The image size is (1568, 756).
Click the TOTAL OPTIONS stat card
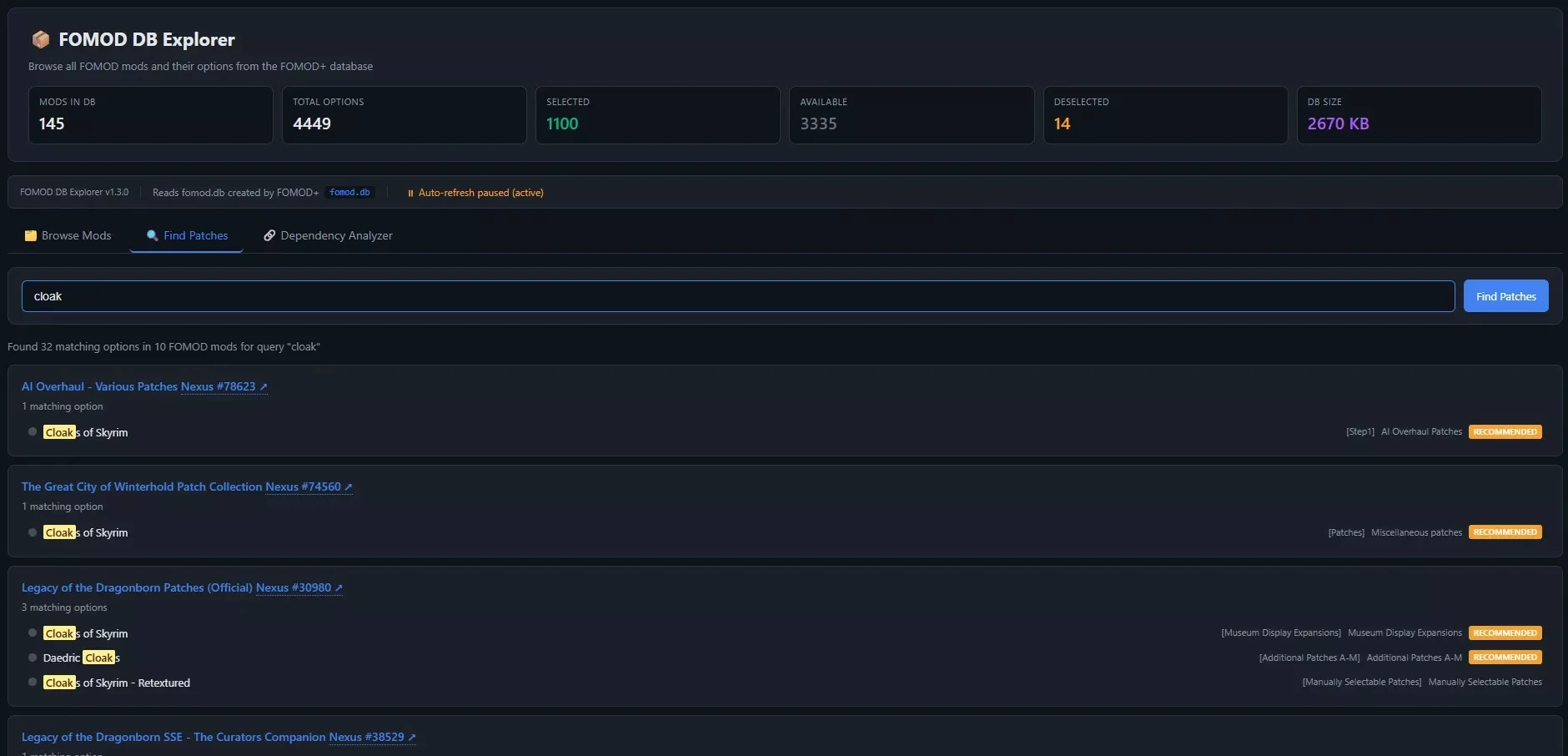point(405,115)
